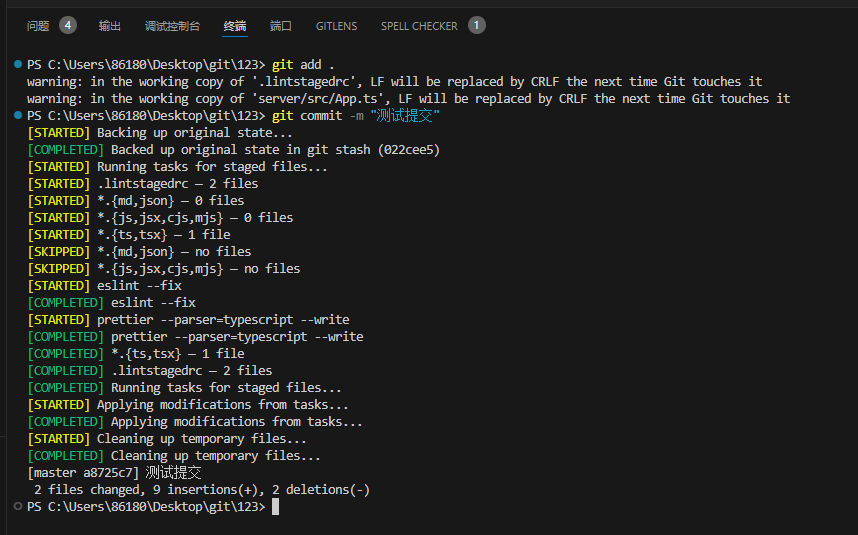Click the commit message "测试提交" in the command
The height and width of the screenshot is (535, 858).
click(404, 116)
